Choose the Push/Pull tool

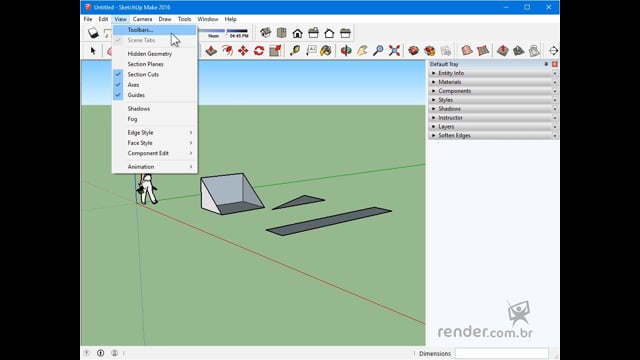pos(211,51)
